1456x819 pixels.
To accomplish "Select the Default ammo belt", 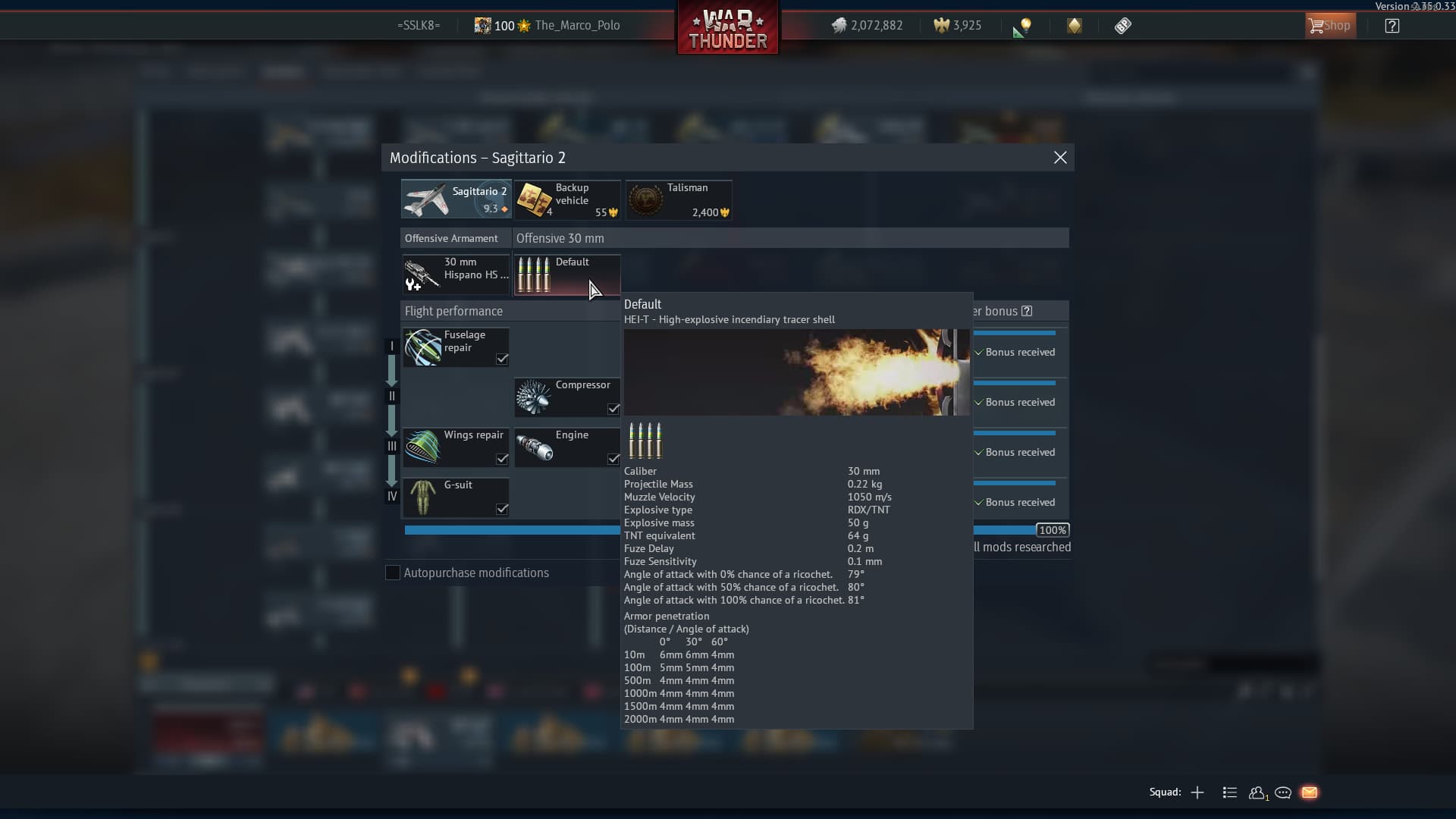I will tap(567, 275).
